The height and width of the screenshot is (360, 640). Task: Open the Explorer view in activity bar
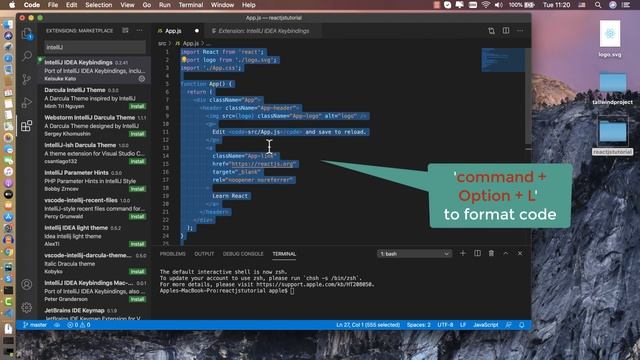(x=27, y=33)
